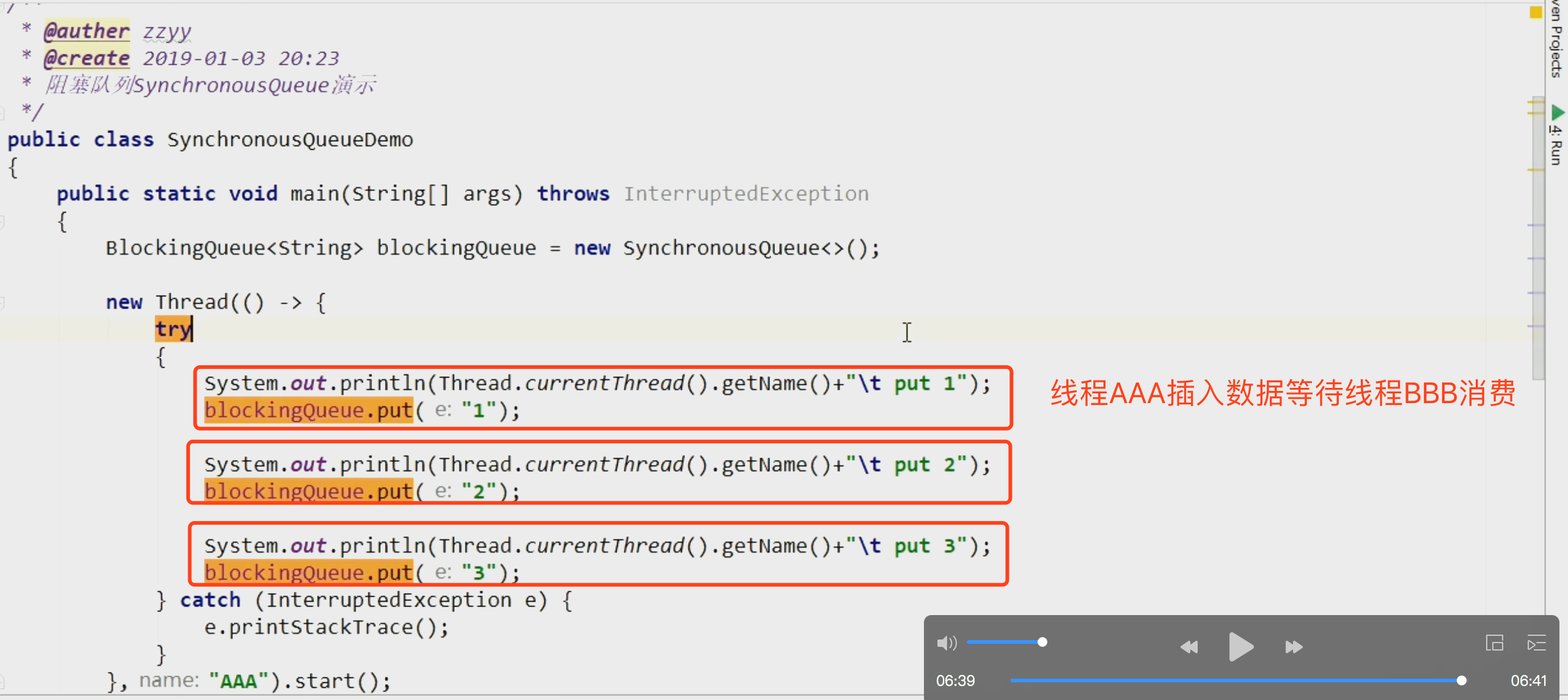1568x700 pixels.
Task: Open the Run tool window tab
Action: (x=1556, y=145)
